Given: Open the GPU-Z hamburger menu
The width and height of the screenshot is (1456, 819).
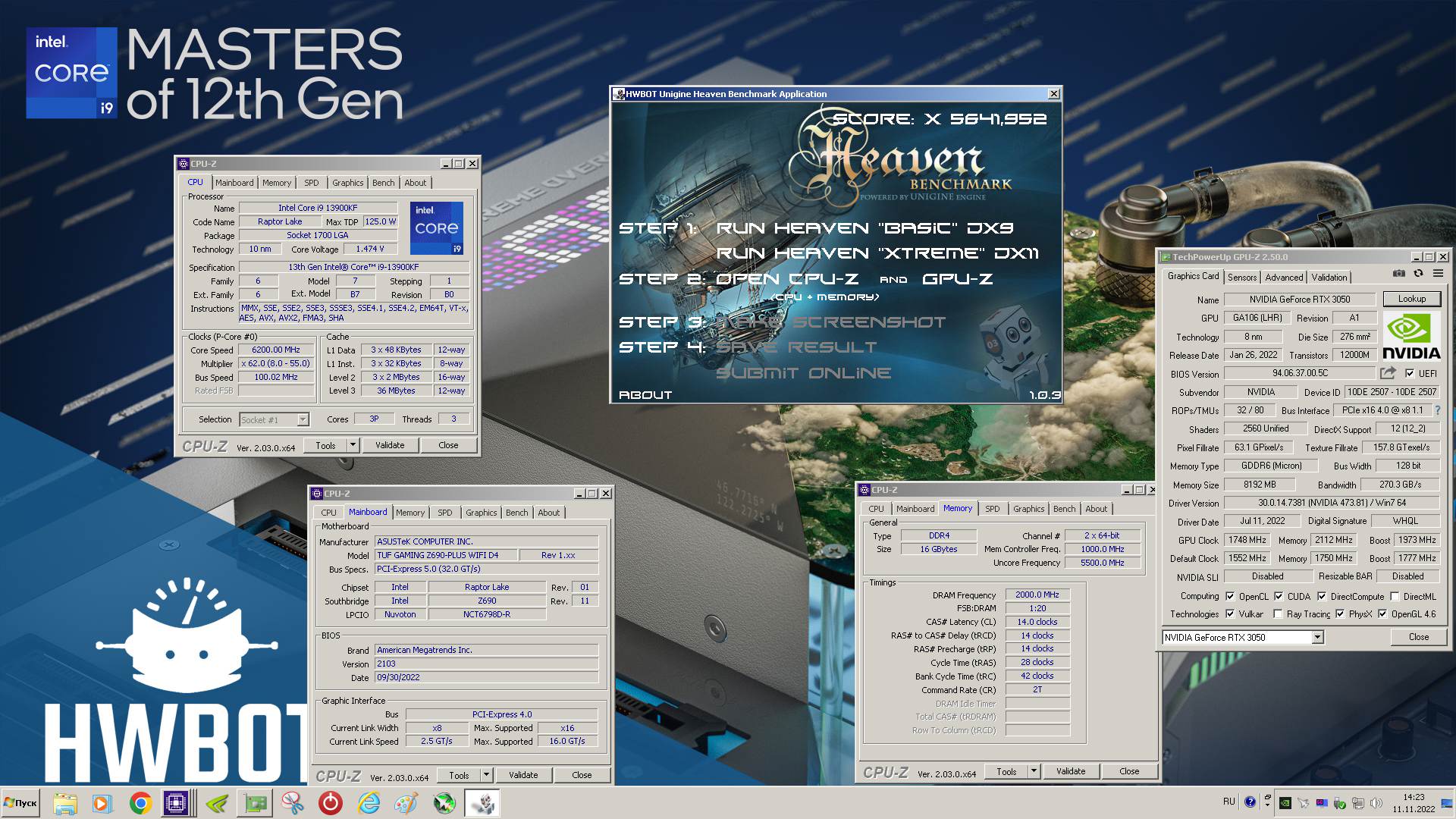Looking at the screenshot, I should [x=1438, y=274].
